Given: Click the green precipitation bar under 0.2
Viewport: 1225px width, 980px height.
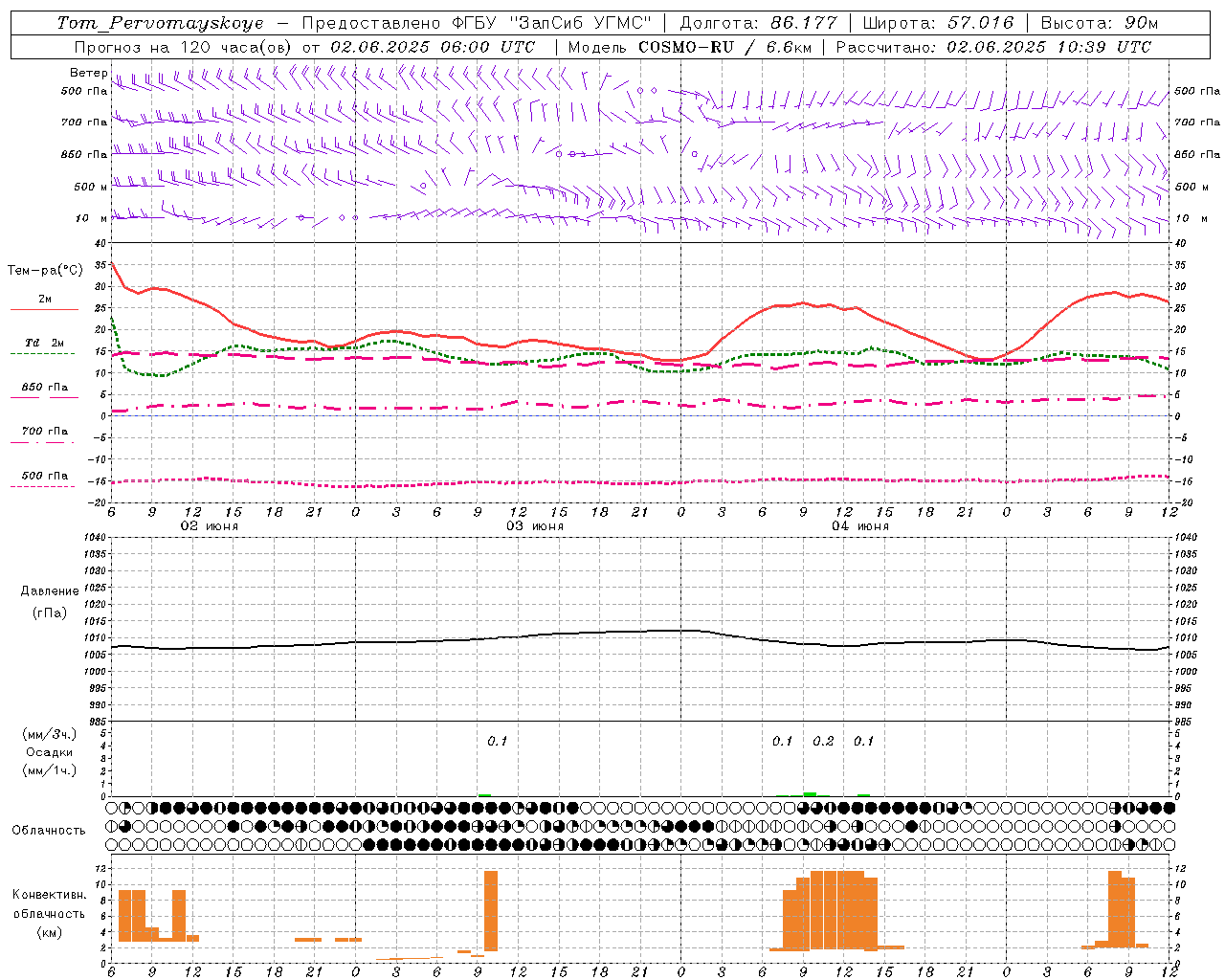Looking at the screenshot, I should point(810,793).
